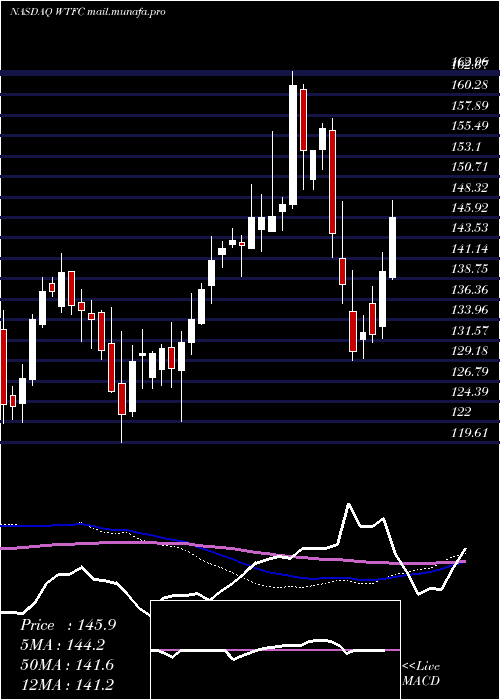Click the 122 price axis label
500x700 pixels.
pos(461,412)
